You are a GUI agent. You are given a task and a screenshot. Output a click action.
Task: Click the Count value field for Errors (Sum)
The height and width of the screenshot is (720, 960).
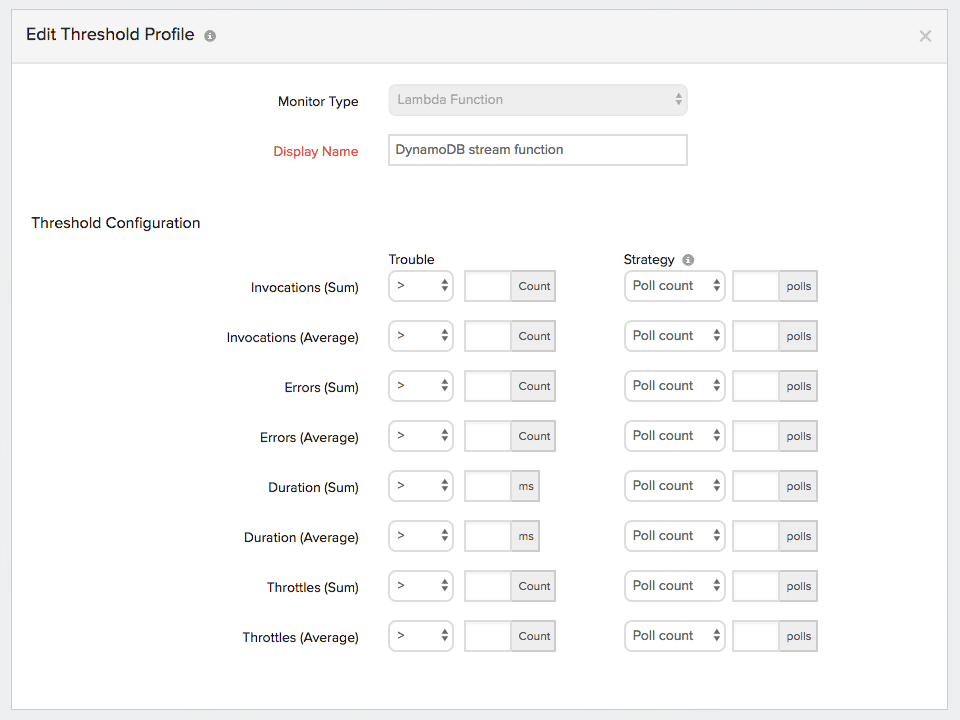(x=488, y=386)
